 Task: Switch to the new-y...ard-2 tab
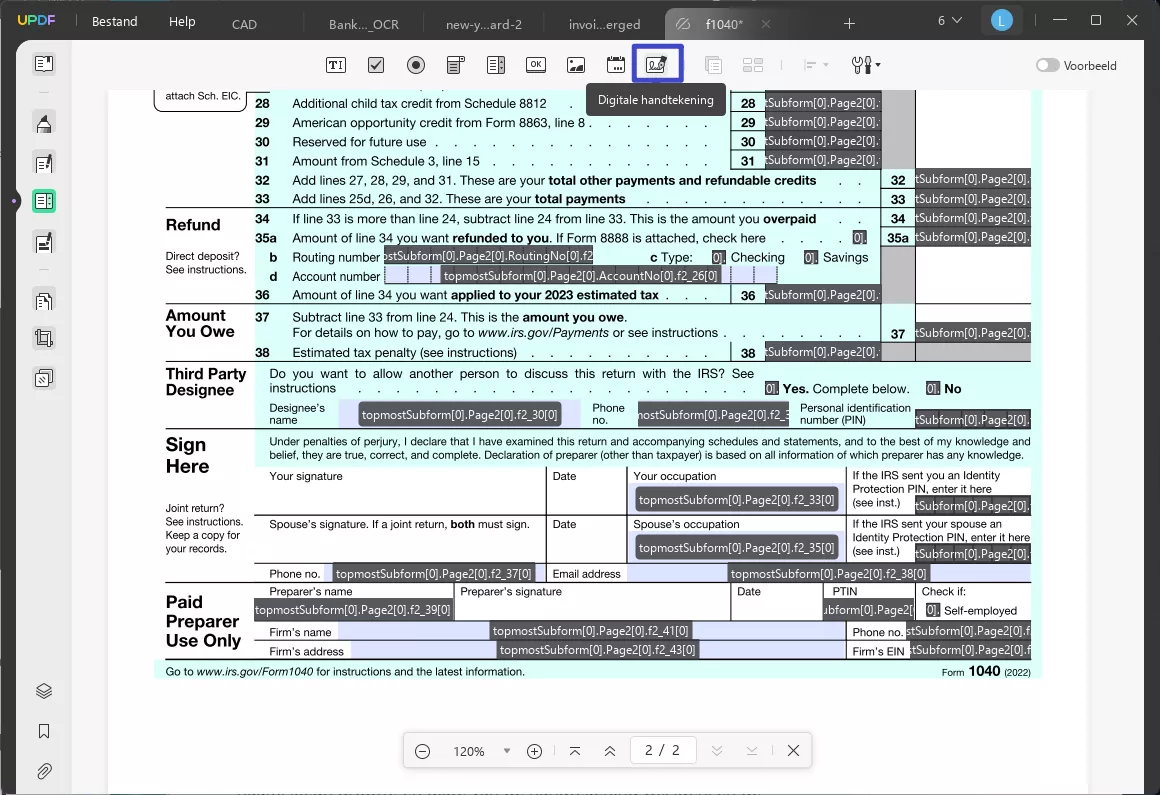click(484, 24)
